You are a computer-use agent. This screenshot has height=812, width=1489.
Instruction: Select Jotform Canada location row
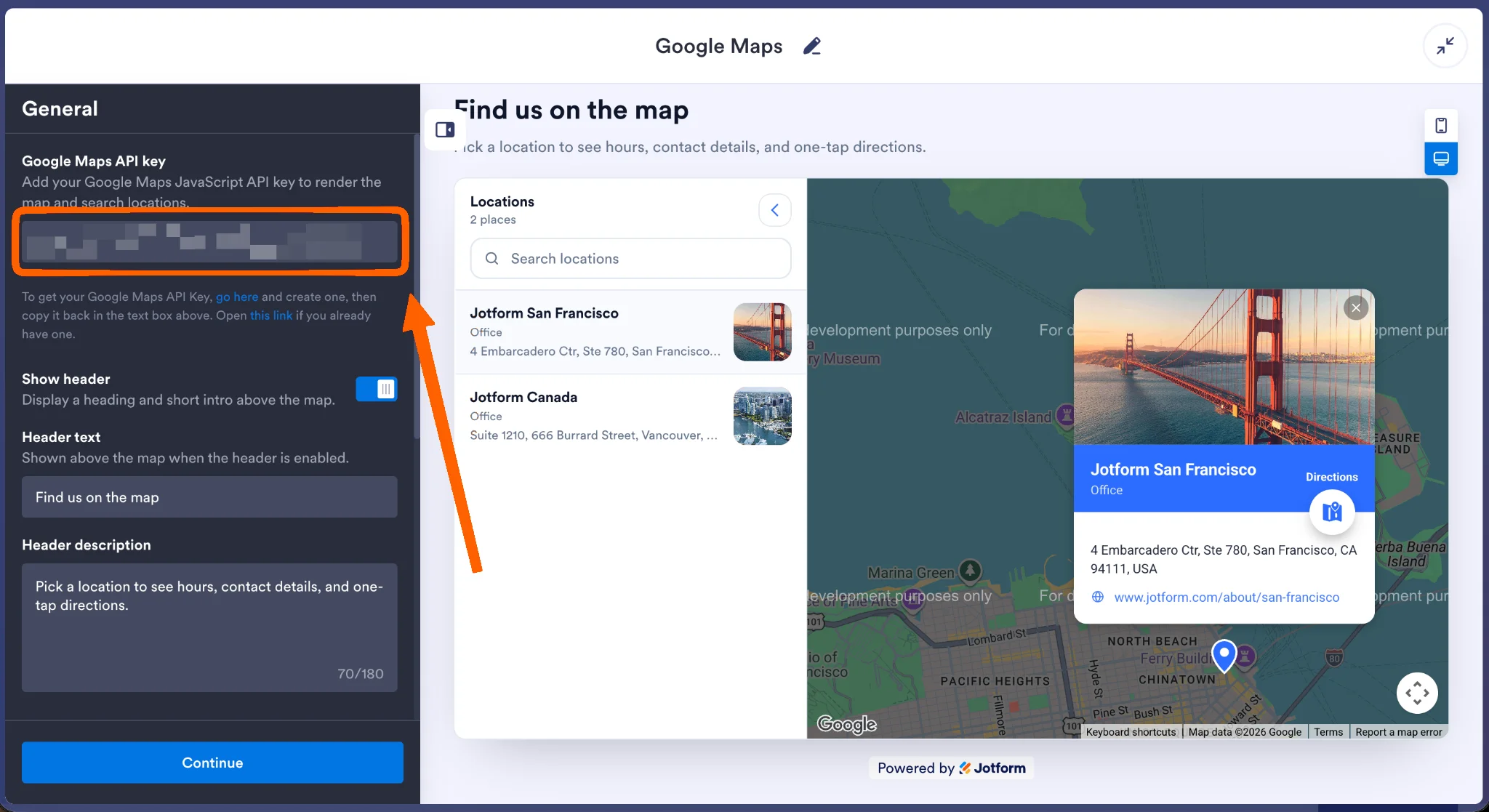pyautogui.click(x=630, y=416)
